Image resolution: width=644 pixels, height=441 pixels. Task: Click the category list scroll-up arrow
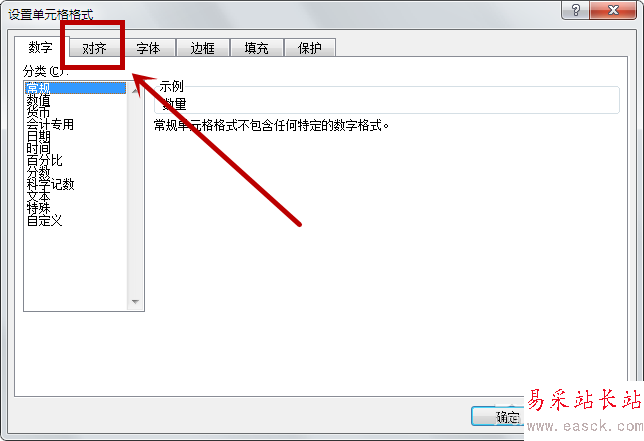pyautogui.click(x=135, y=90)
